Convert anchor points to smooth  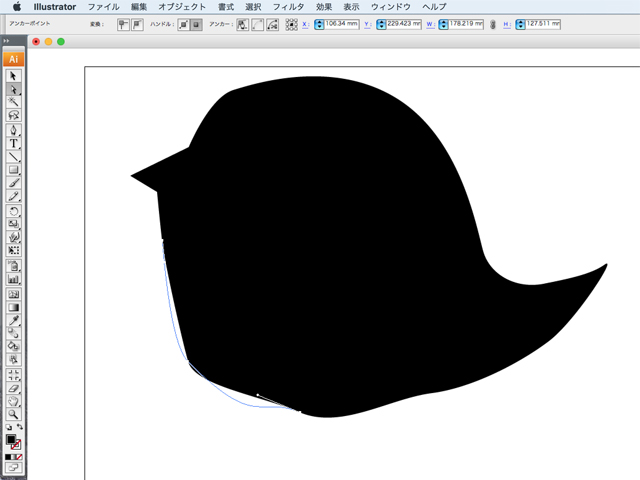tap(138, 24)
